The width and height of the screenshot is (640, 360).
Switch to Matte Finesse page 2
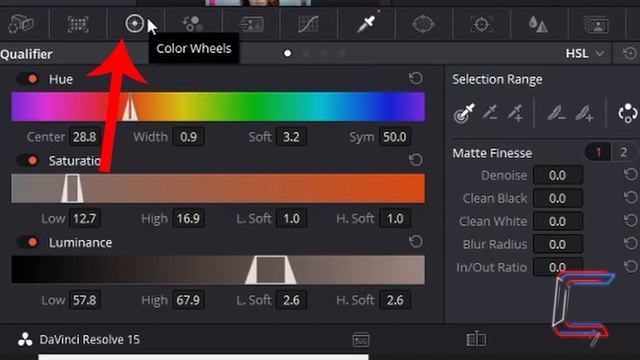623,153
